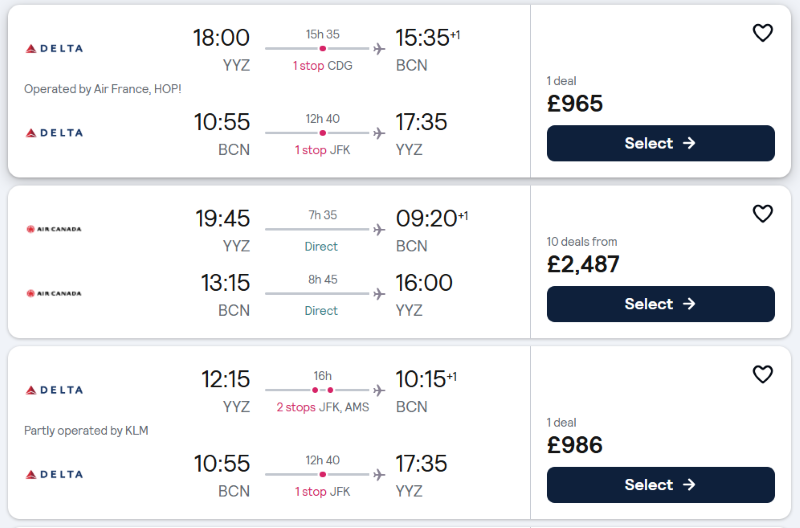Image resolution: width=800 pixels, height=528 pixels.
Task: Click 'Partly operated by KLM' note
Action: click(86, 431)
